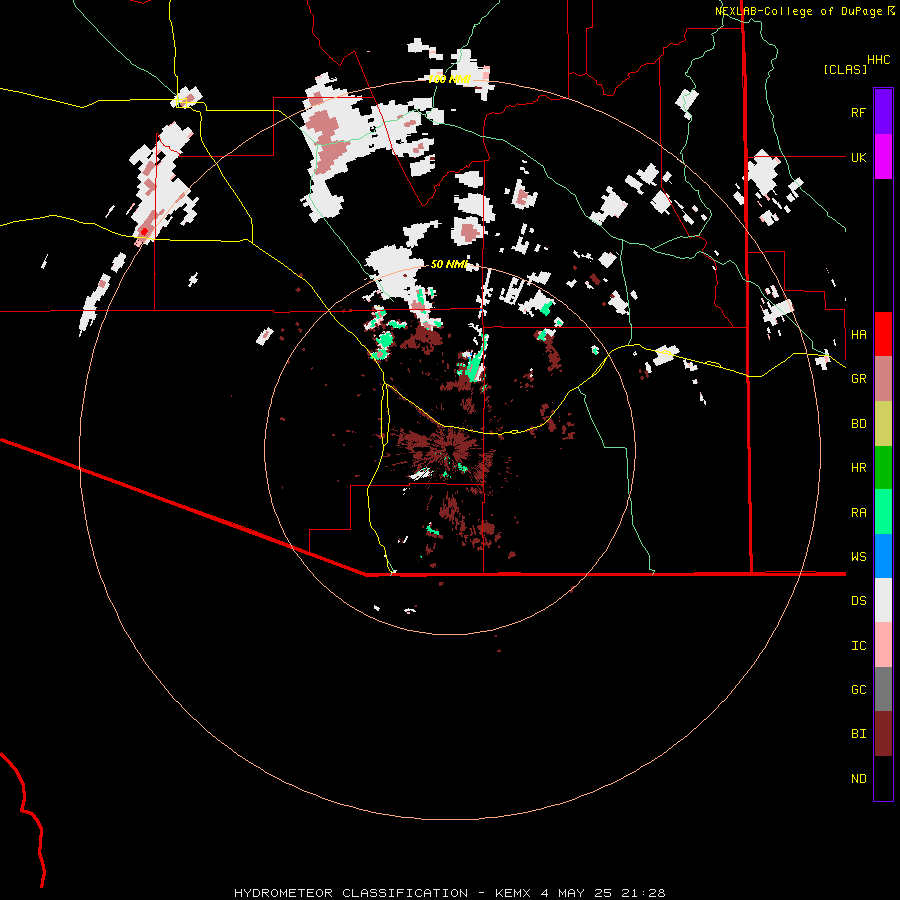This screenshot has height=900, width=900.
Task: Click the IC pink legend swatch
Action: coord(883,645)
